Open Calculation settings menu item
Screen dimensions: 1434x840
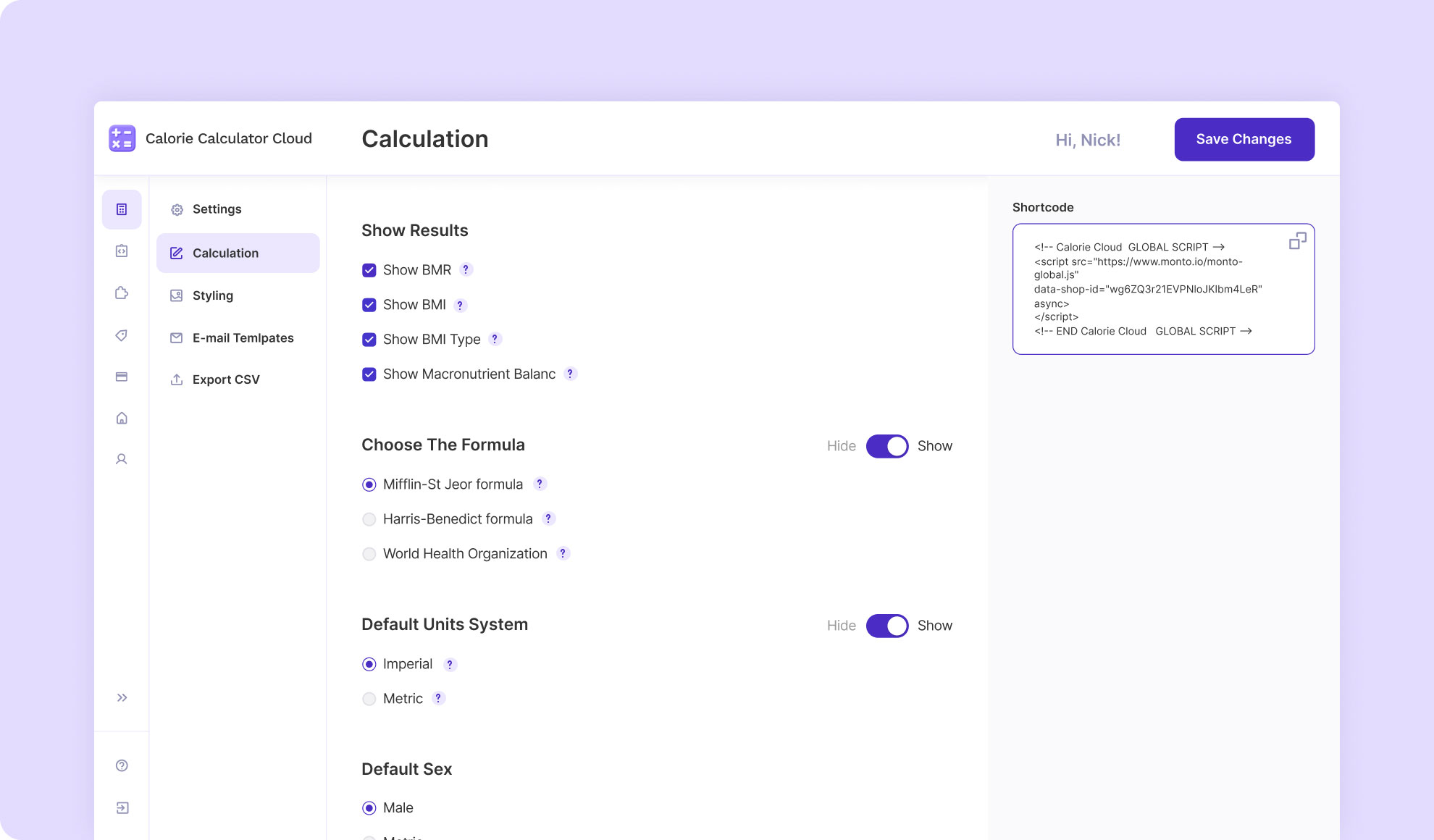225,252
